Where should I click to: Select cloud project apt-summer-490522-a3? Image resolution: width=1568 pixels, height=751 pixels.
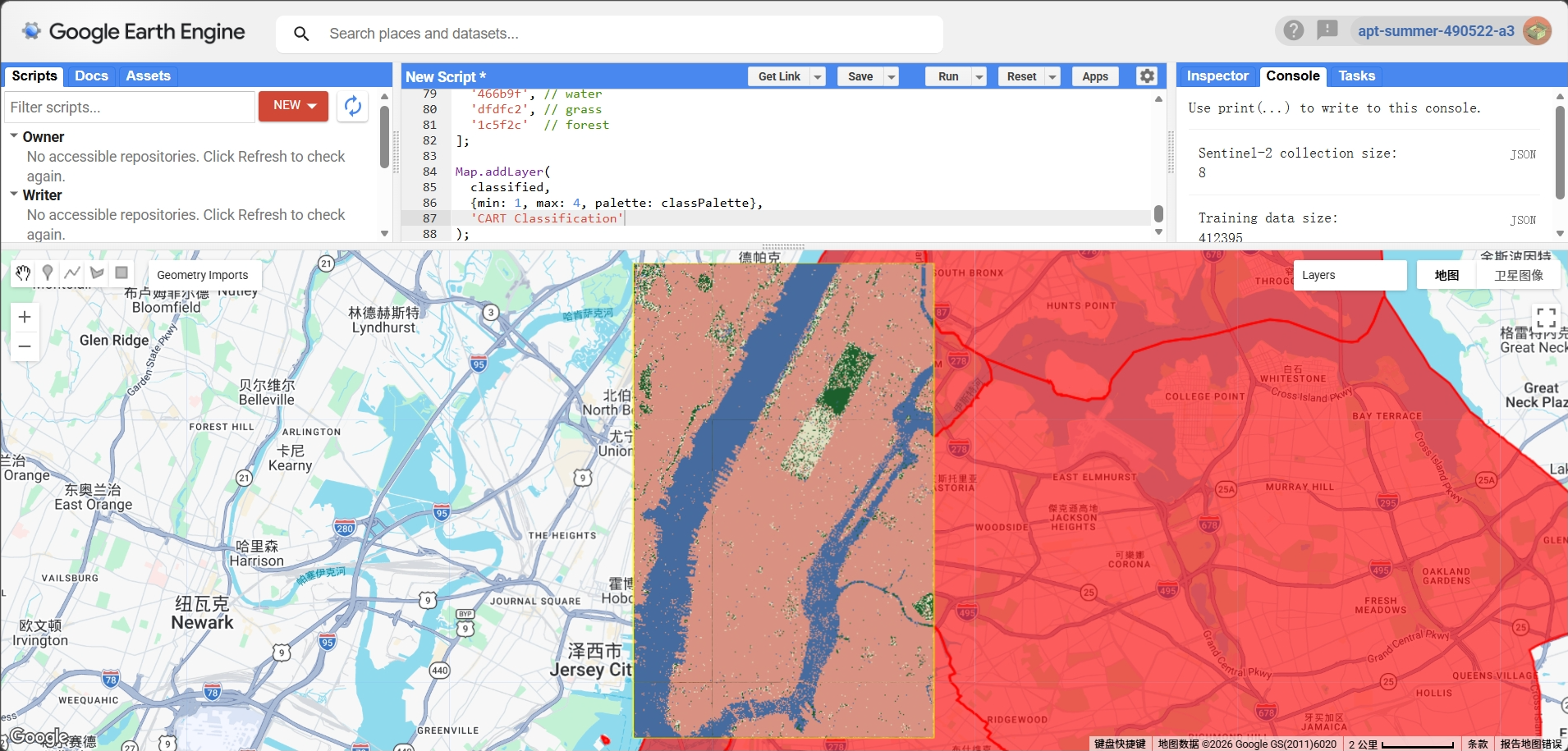[x=1436, y=31]
